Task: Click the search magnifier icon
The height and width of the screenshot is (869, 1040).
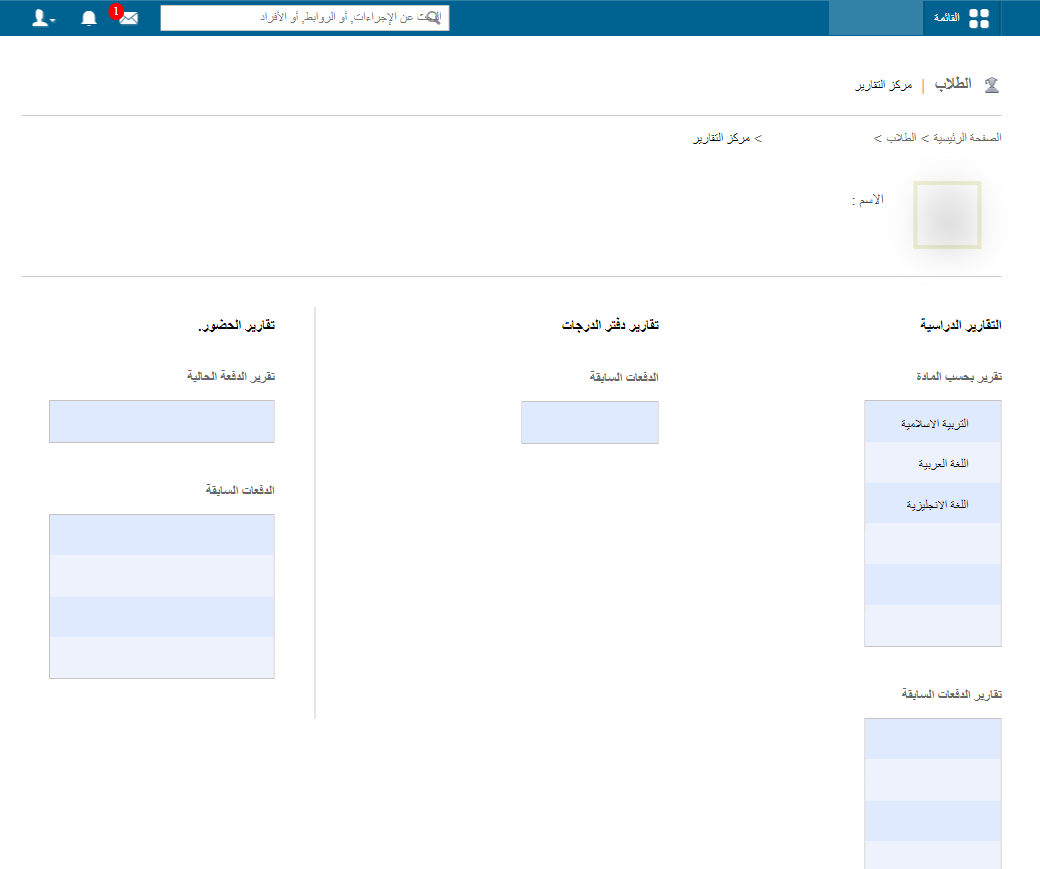Action: [433, 17]
